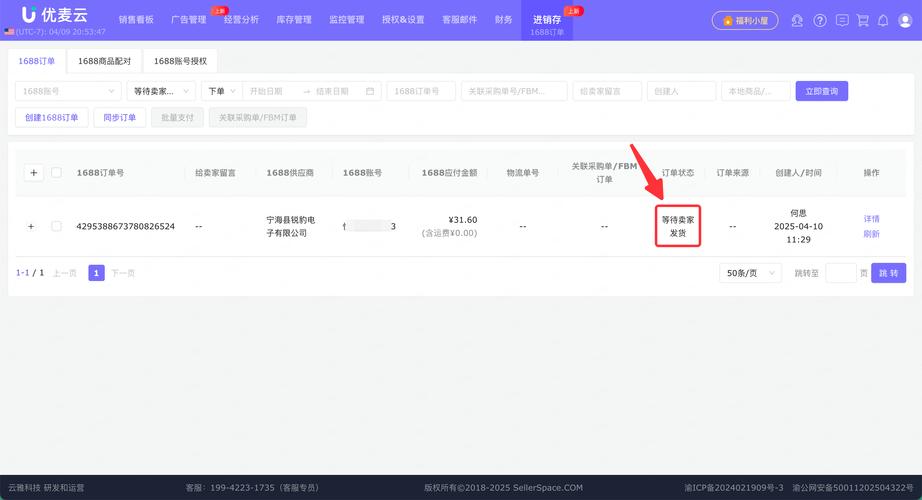Switch to the 1688商品配对 tab
The width and height of the screenshot is (922, 500).
pos(104,61)
